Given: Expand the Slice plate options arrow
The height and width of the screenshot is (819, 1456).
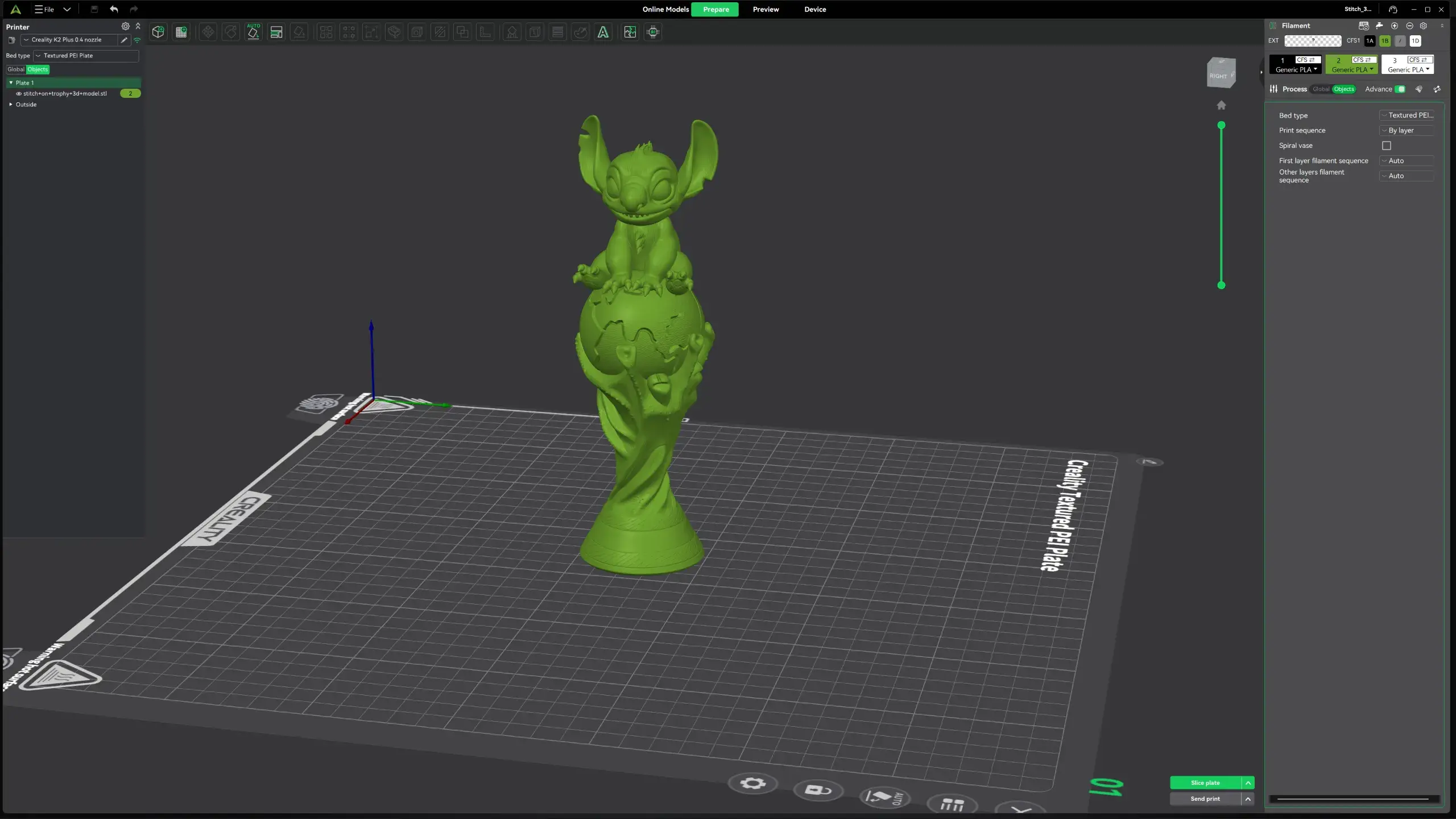Looking at the screenshot, I should tap(1248, 783).
